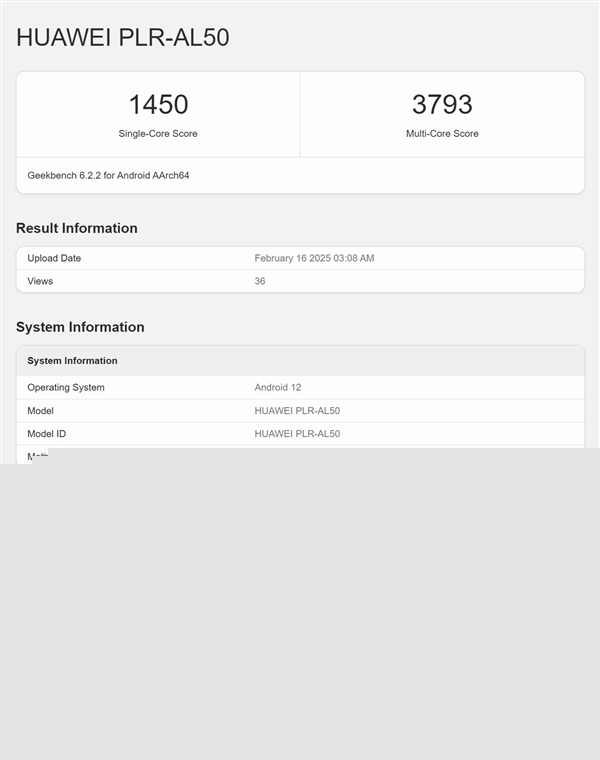
Task: Select the single-core score value 1450
Action: coord(158,104)
